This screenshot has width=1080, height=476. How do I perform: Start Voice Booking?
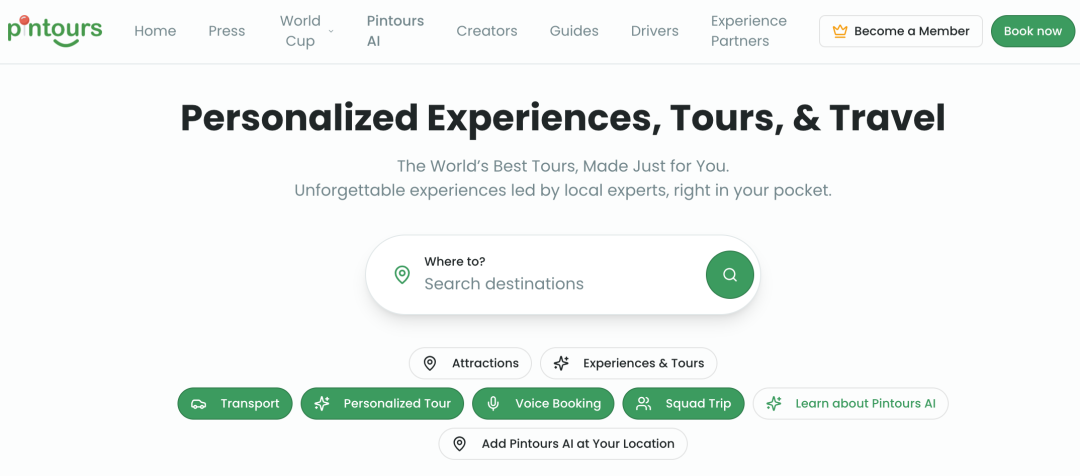tap(543, 404)
